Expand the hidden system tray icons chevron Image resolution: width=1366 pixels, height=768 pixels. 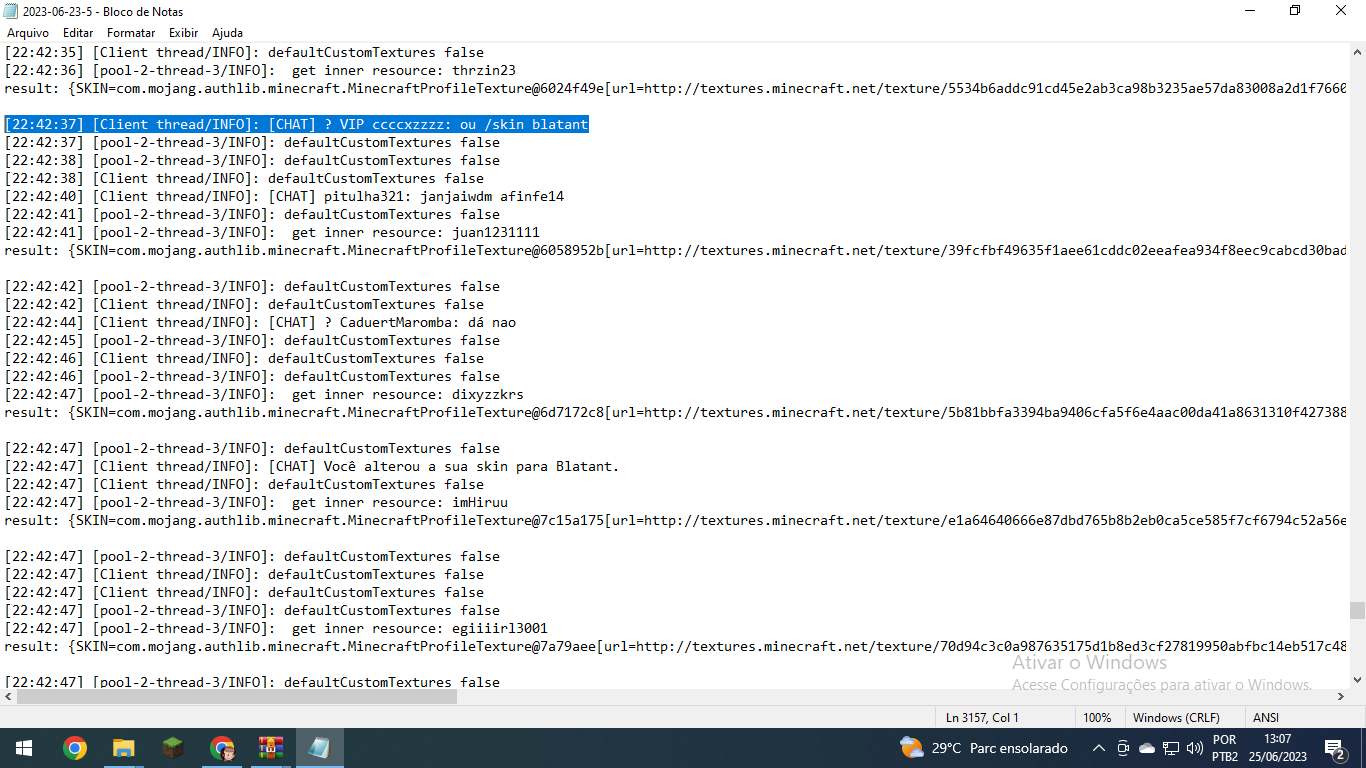1098,748
